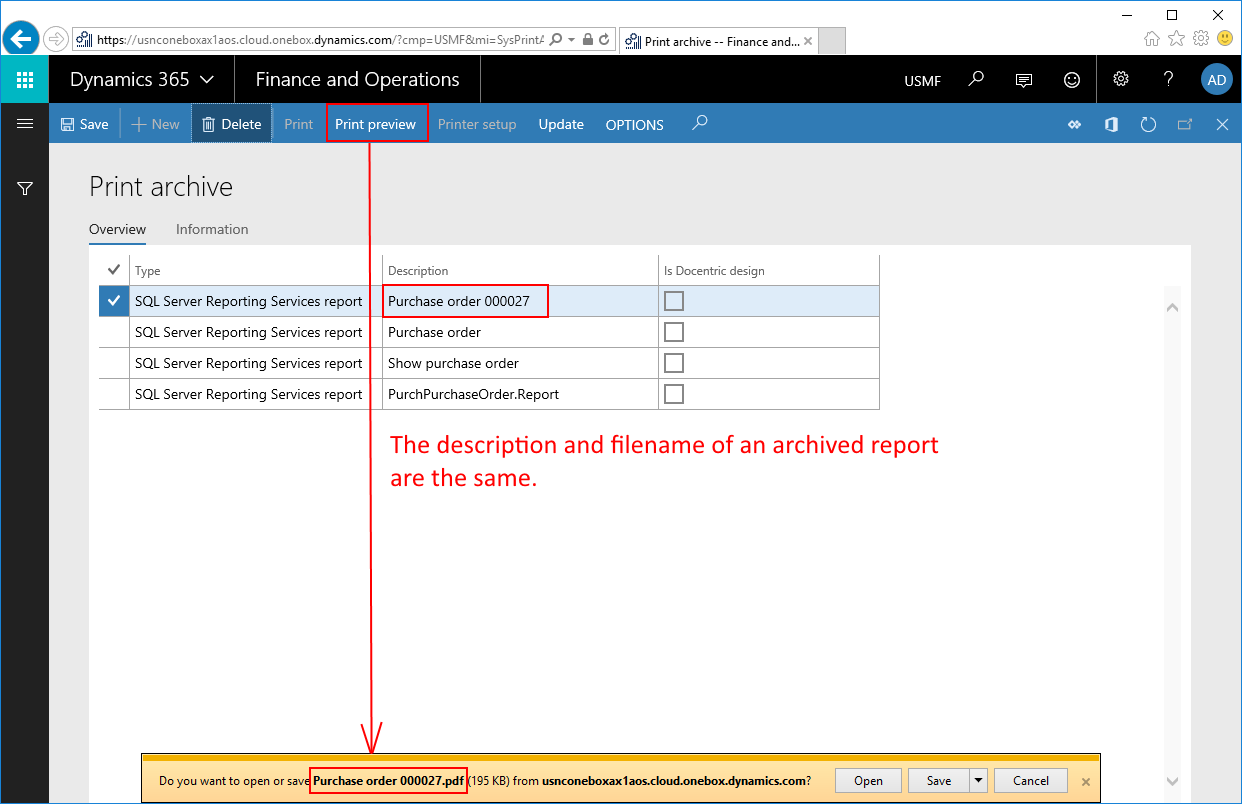Open the settings gear in header
The height and width of the screenshot is (804, 1242).
pyautogui.click(x=1121, y=80)
